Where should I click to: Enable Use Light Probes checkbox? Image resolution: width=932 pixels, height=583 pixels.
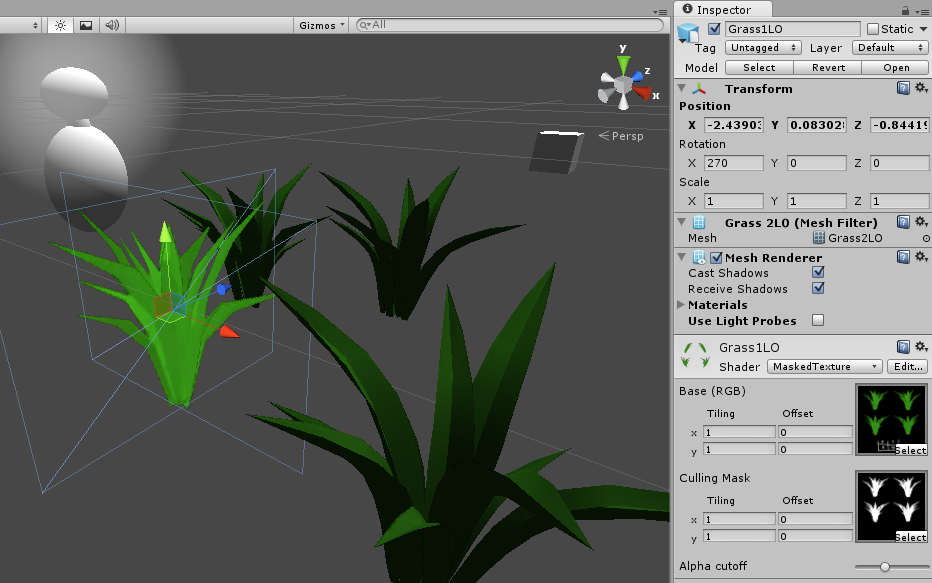pos(818,321)
